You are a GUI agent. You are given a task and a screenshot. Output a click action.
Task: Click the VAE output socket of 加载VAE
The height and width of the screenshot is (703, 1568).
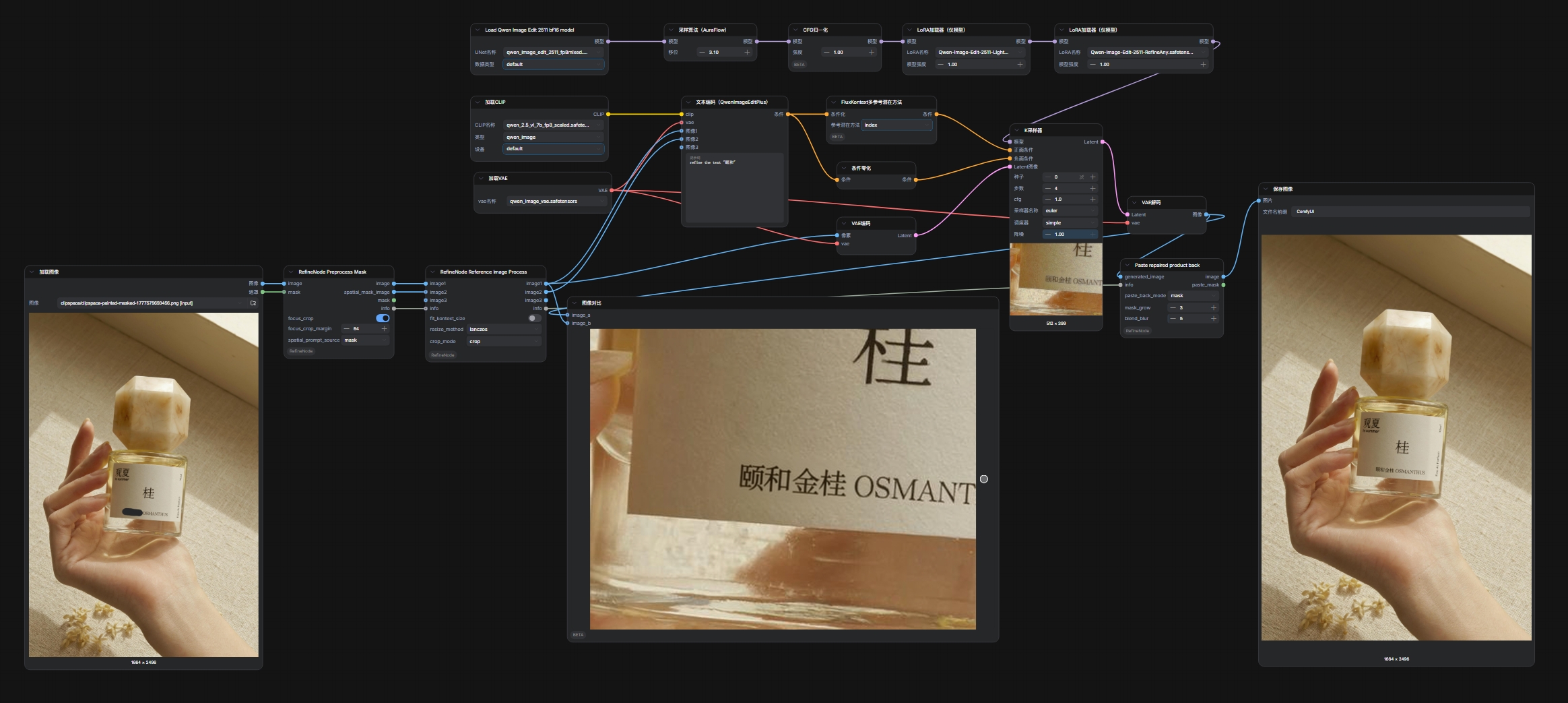tap(612, 191)
